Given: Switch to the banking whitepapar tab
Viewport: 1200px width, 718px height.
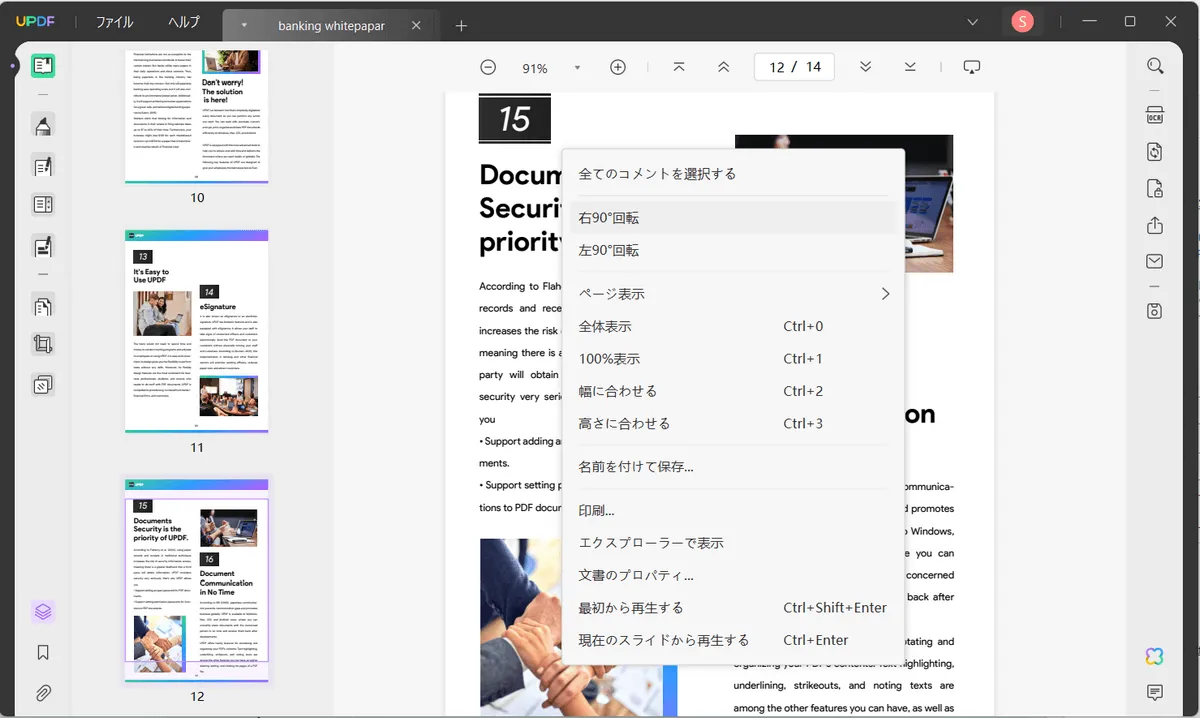Looking at the screenshot, I should 331,26.
